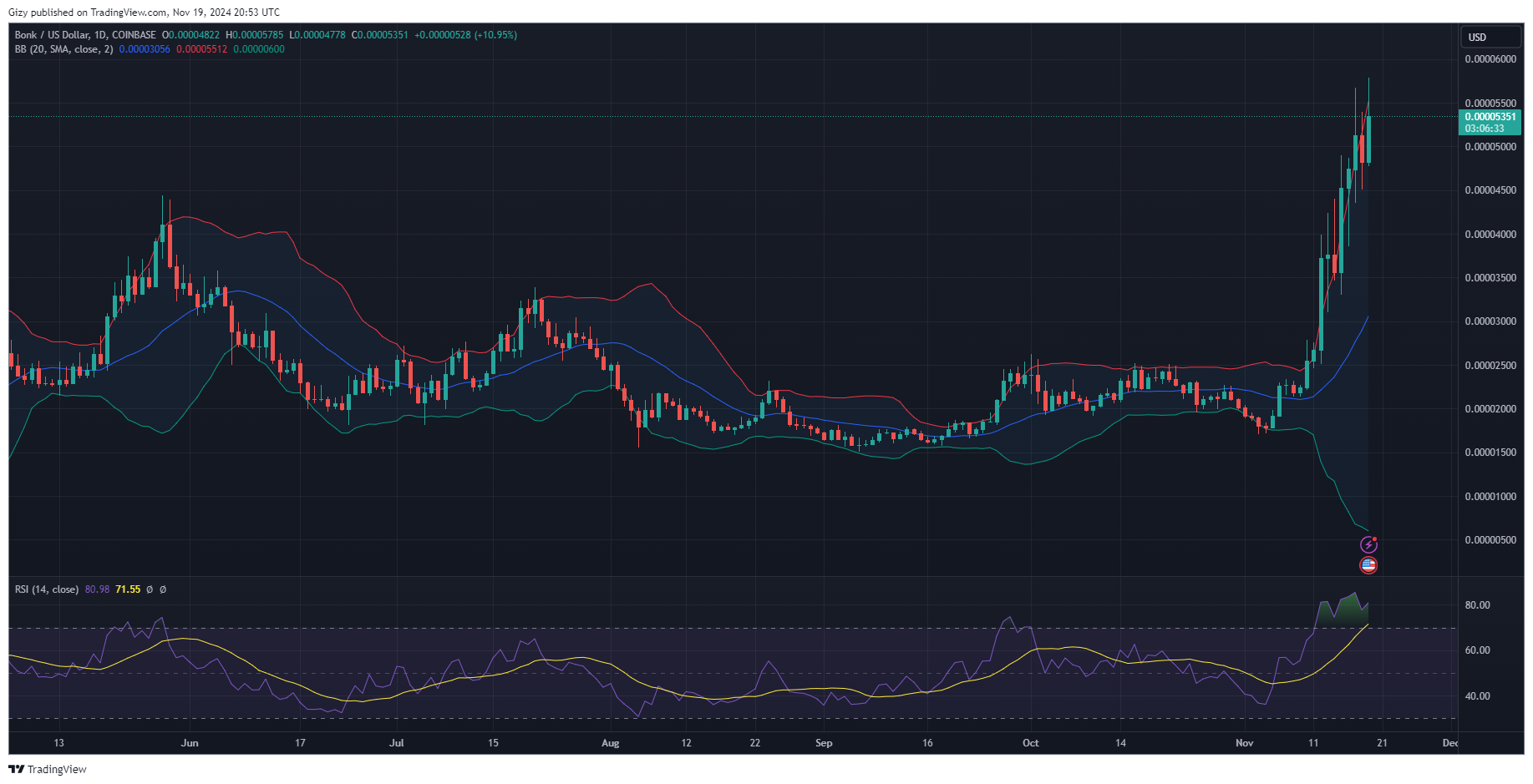Click the change value +0.00000528 (+10.95%)
This screenshot has height=784, width=1533.
coord(466,35)
